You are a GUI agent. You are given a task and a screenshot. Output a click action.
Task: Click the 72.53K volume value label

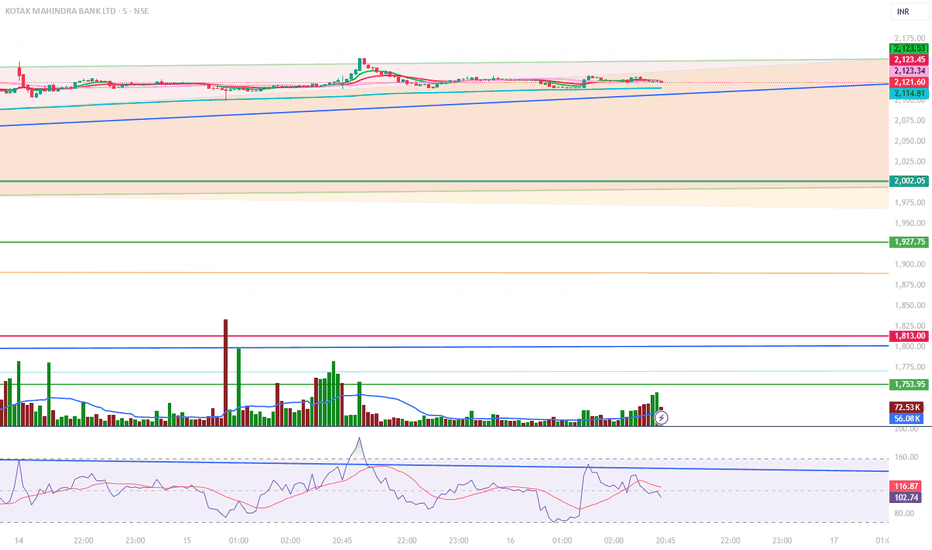906,407
